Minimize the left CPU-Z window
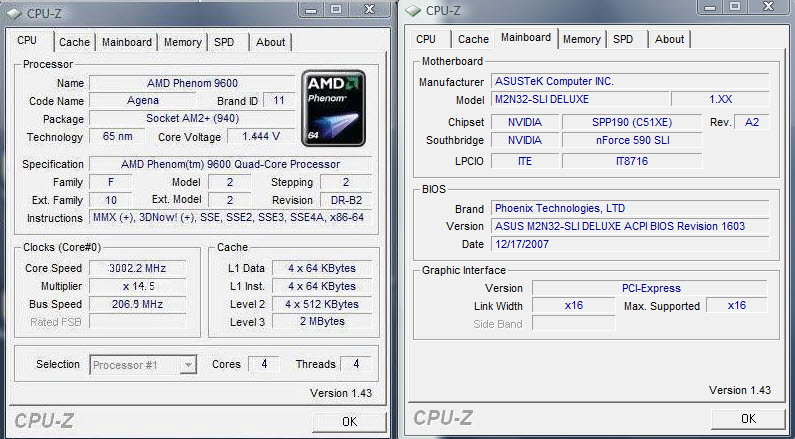Screen dimensions: 795x439 tap(311, 10)
